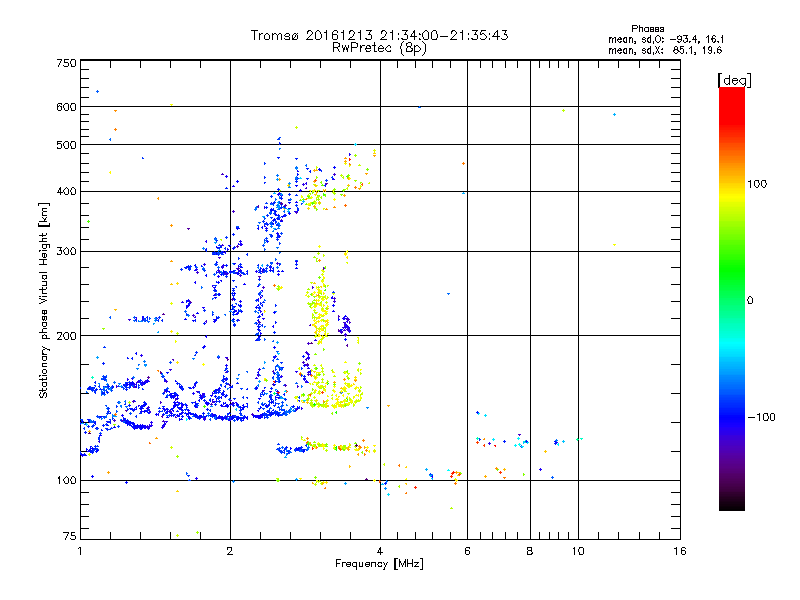The height and width of the screenshot is (600, 800).
Task: Click the Tromsø 20161213 date-time title
Action: click(x=379, y=35)
